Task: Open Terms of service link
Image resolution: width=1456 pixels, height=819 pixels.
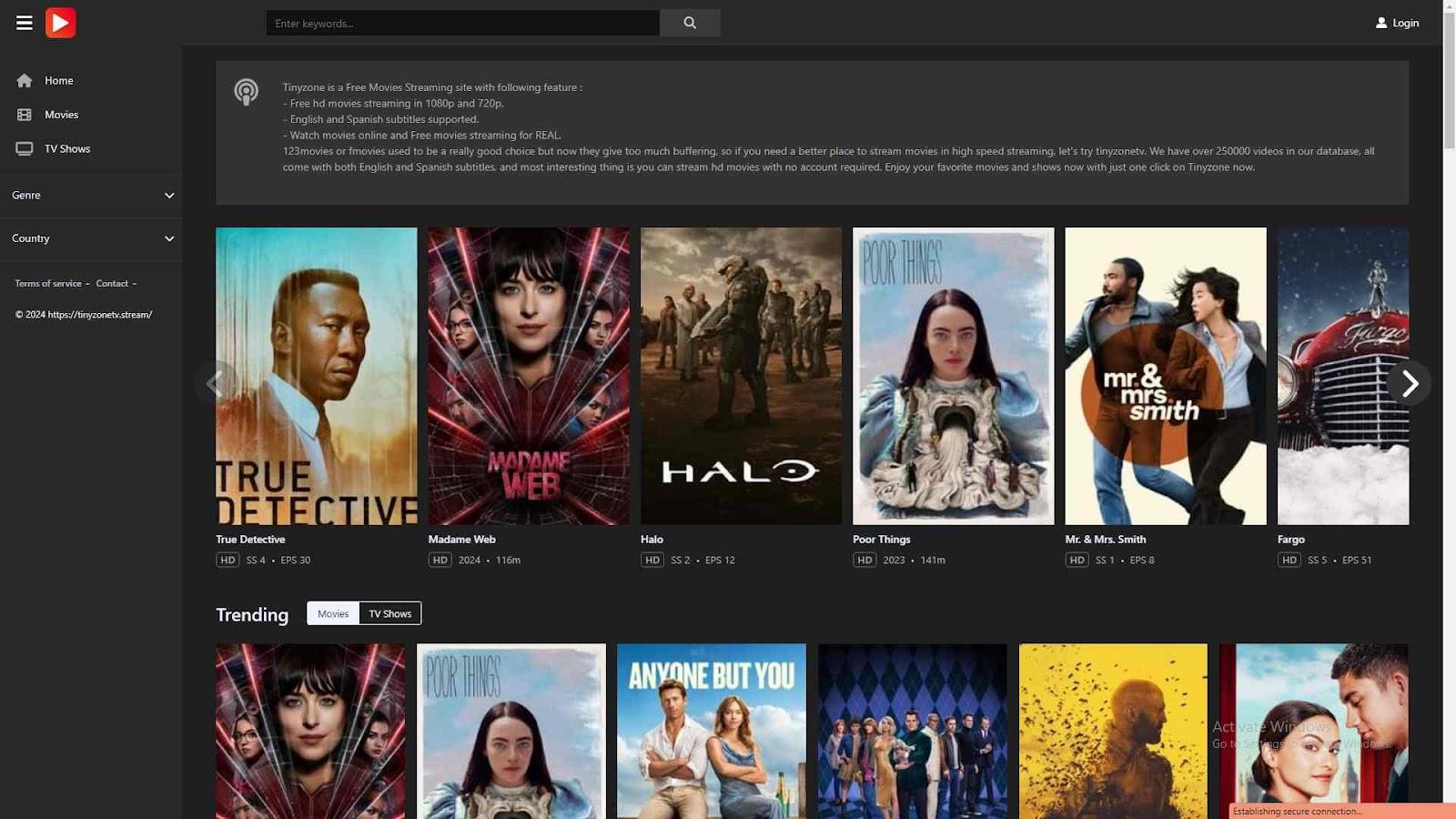Action: click(x=48, y=283)
